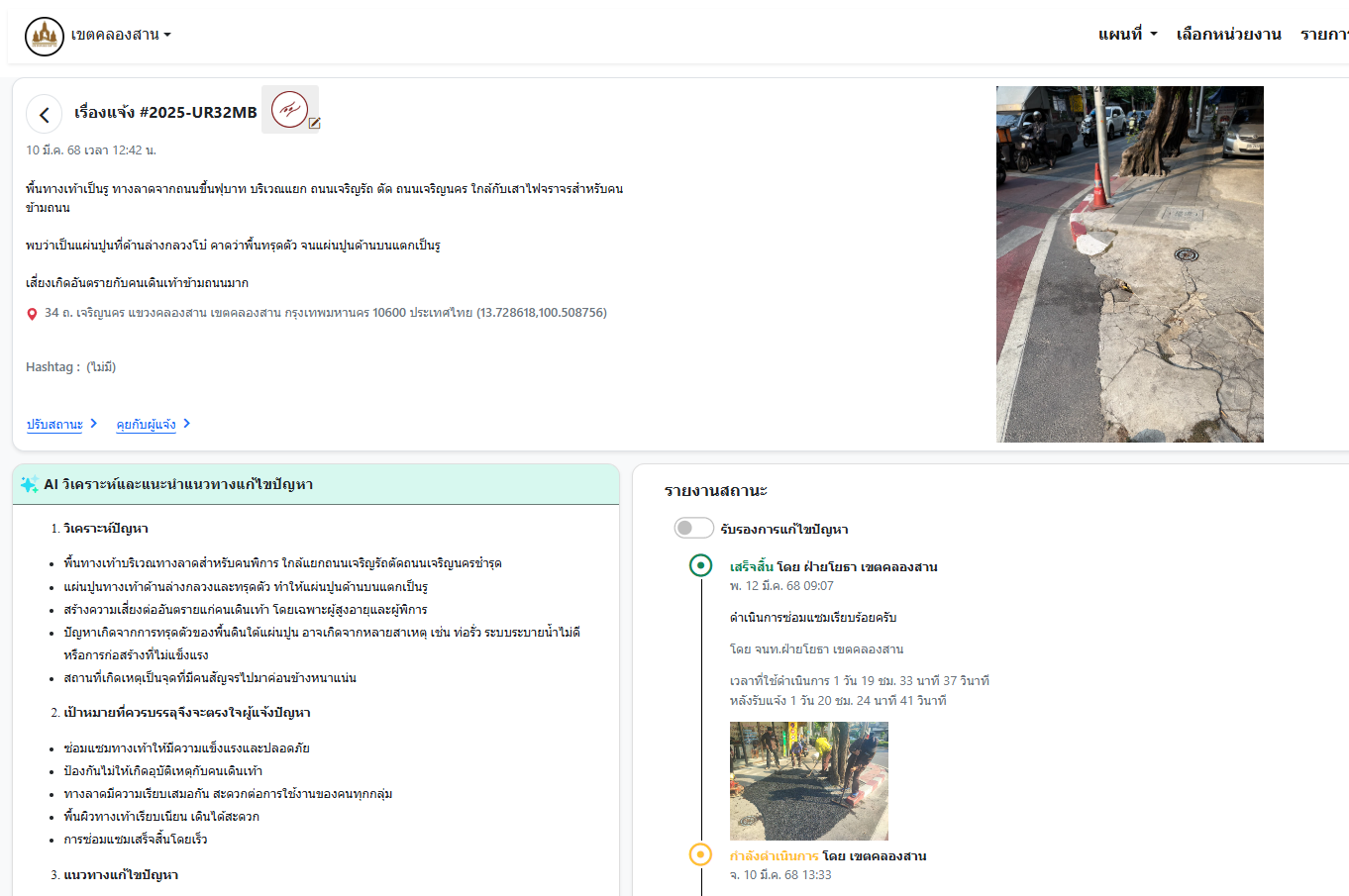Click the date จ. 10 มี.ค. 68 13:33
This screenshot has height=896, width=1349.
coord(780,875)
